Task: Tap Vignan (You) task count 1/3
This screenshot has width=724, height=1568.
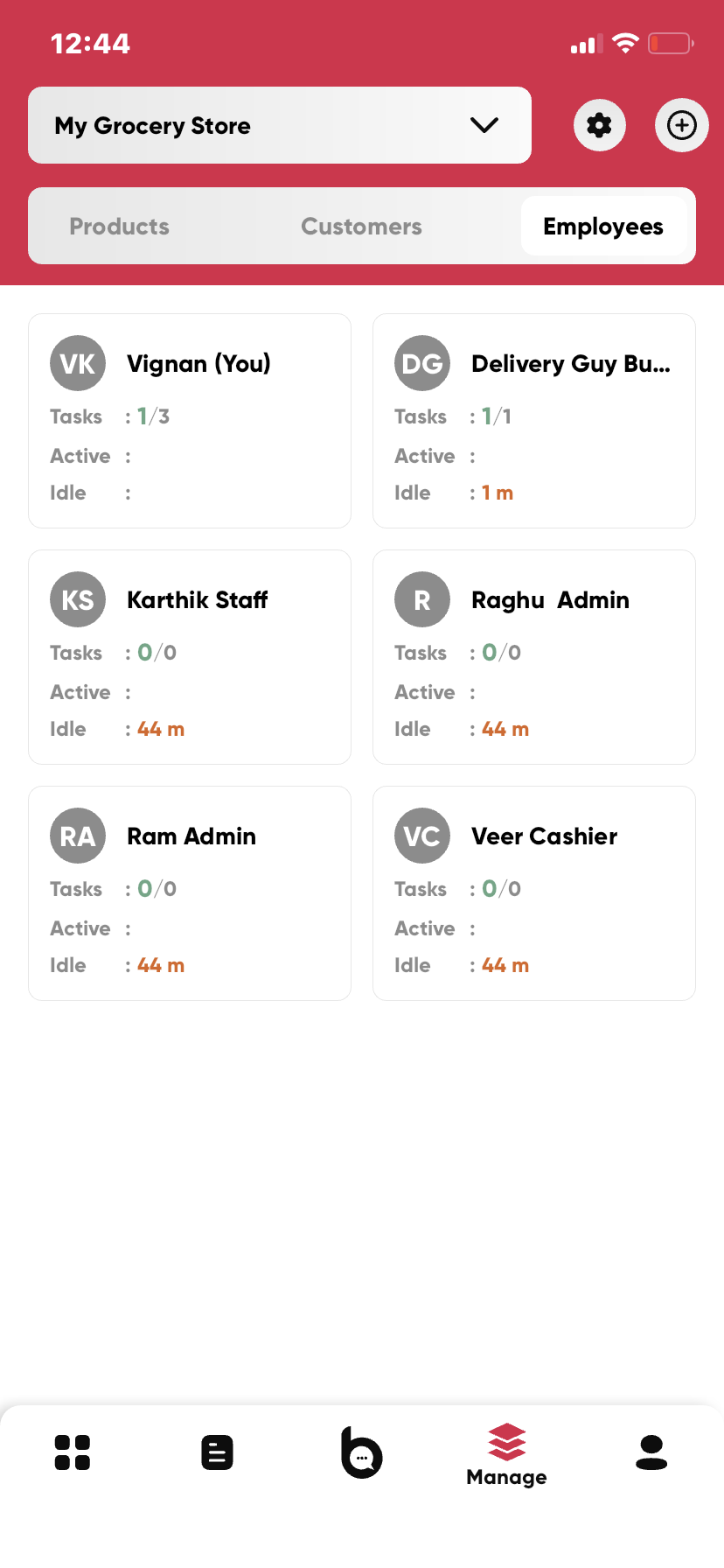Action: click(x=153, y=416)
